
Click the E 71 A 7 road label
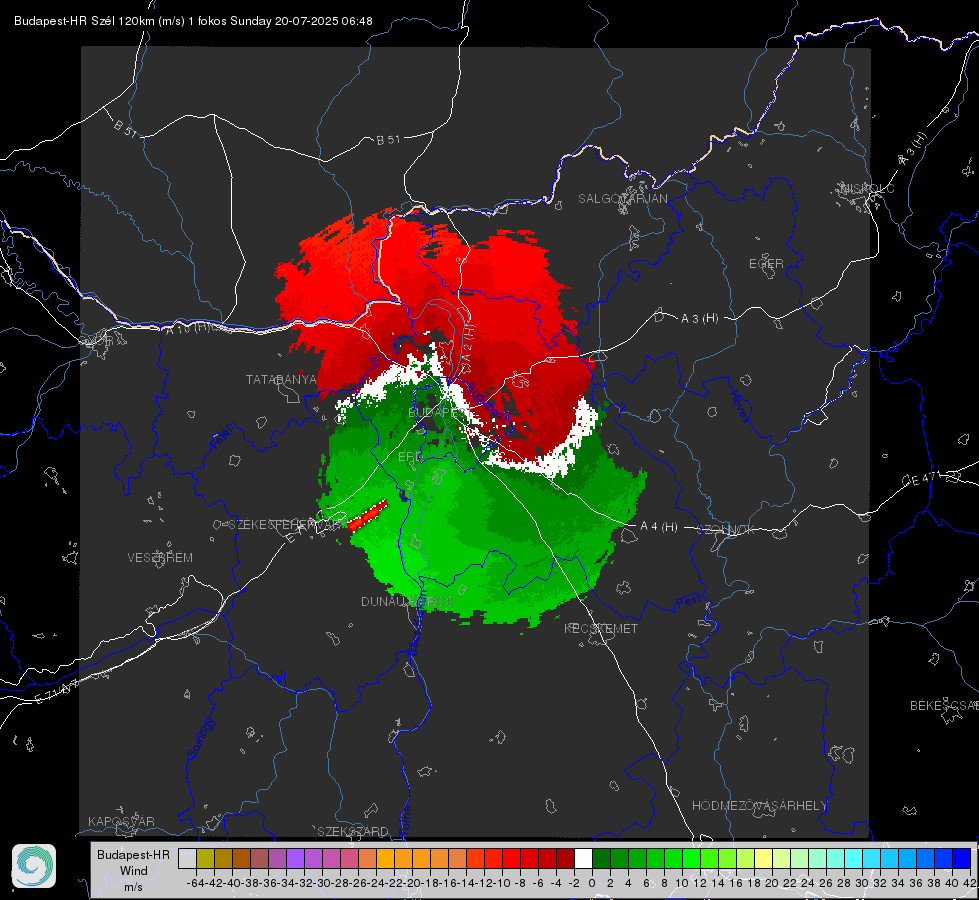[57, 692]
